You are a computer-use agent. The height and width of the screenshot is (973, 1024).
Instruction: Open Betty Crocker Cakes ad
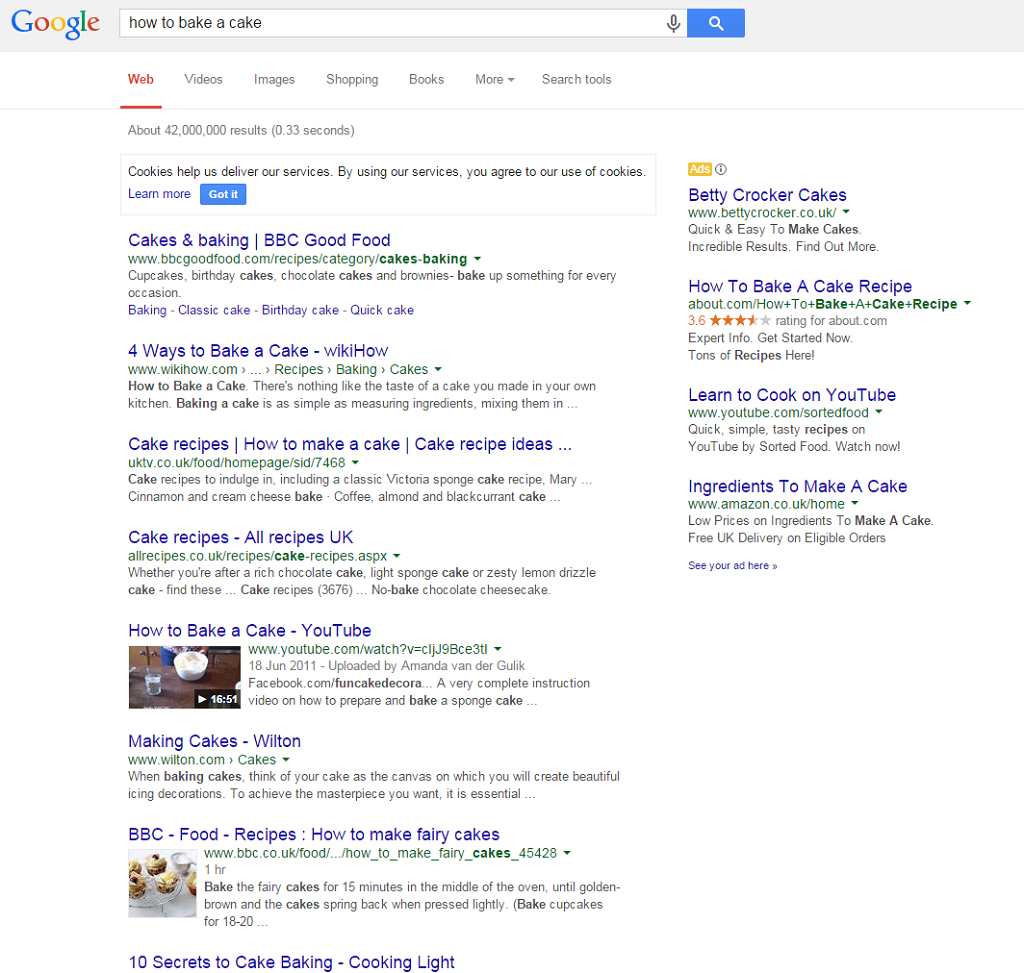(767, 195)
